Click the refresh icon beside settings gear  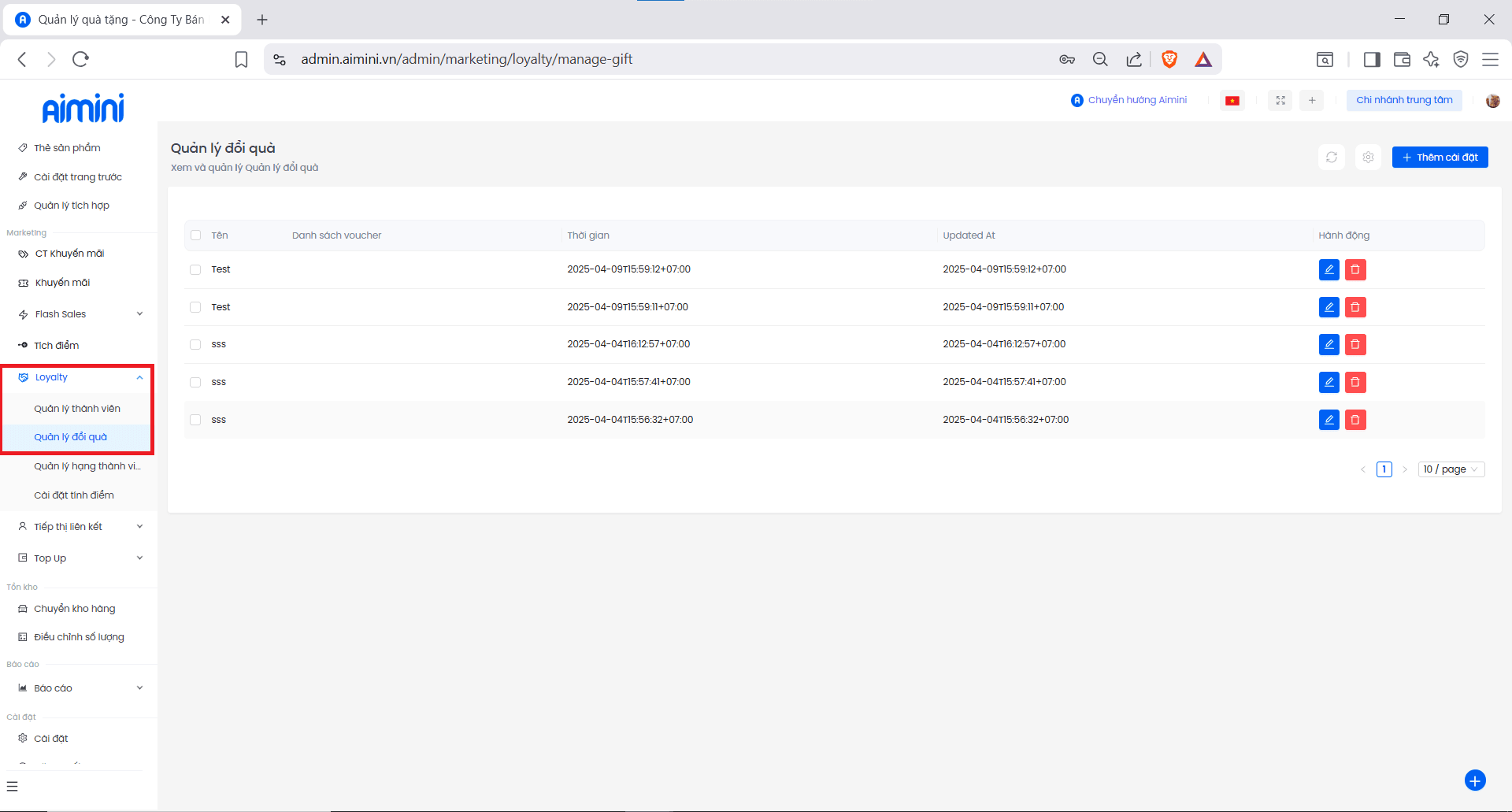click(x=1331, y=158)
